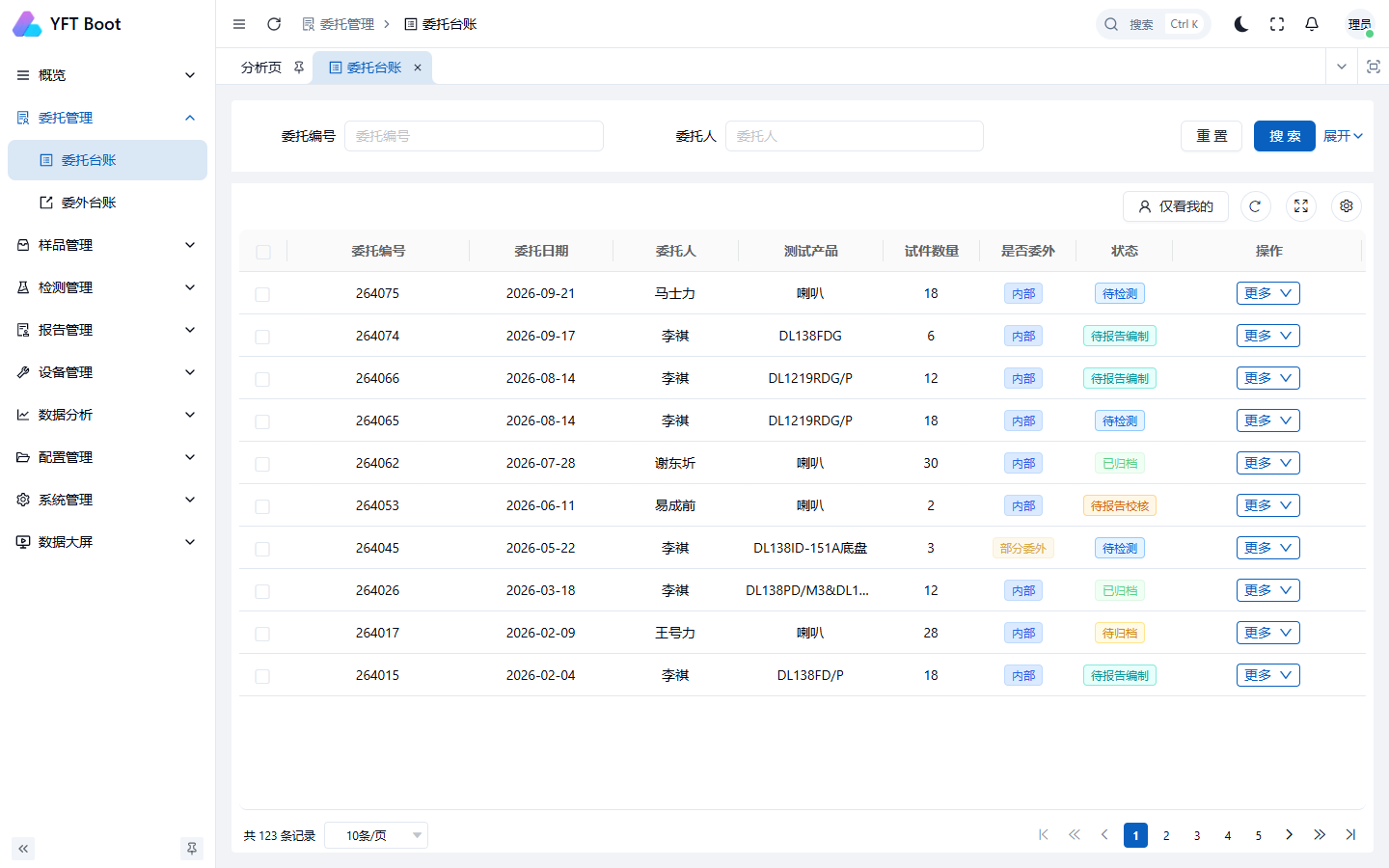Image resolution: width=1389 pixels, height=868 pixels.
Task: Enter fullscreen mode from header icon
Action: pyautogui.click(x=1277, y=24)
